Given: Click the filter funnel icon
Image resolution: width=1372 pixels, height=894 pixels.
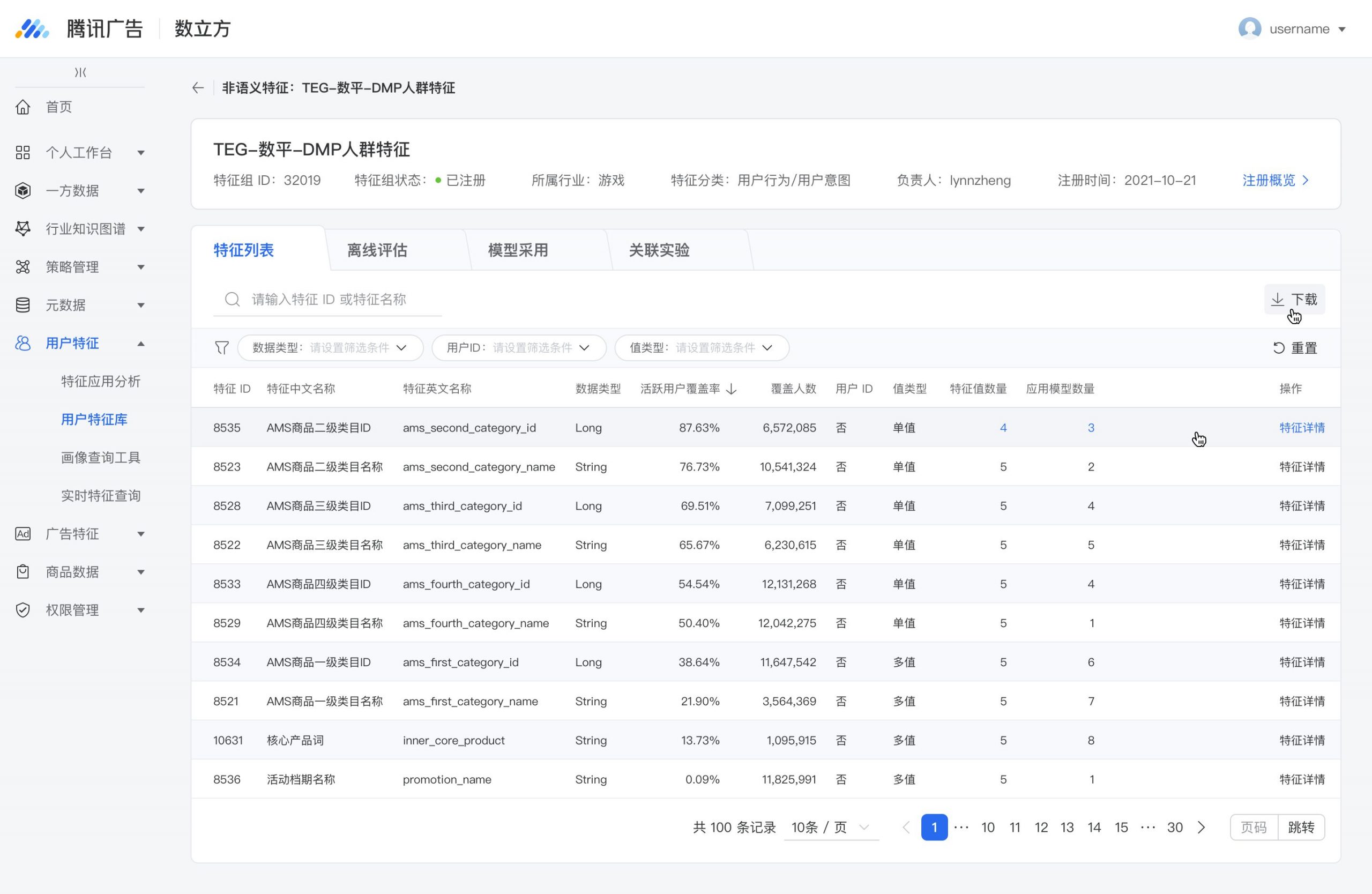Looking at the screenshot, I should [x=222, y=347].
